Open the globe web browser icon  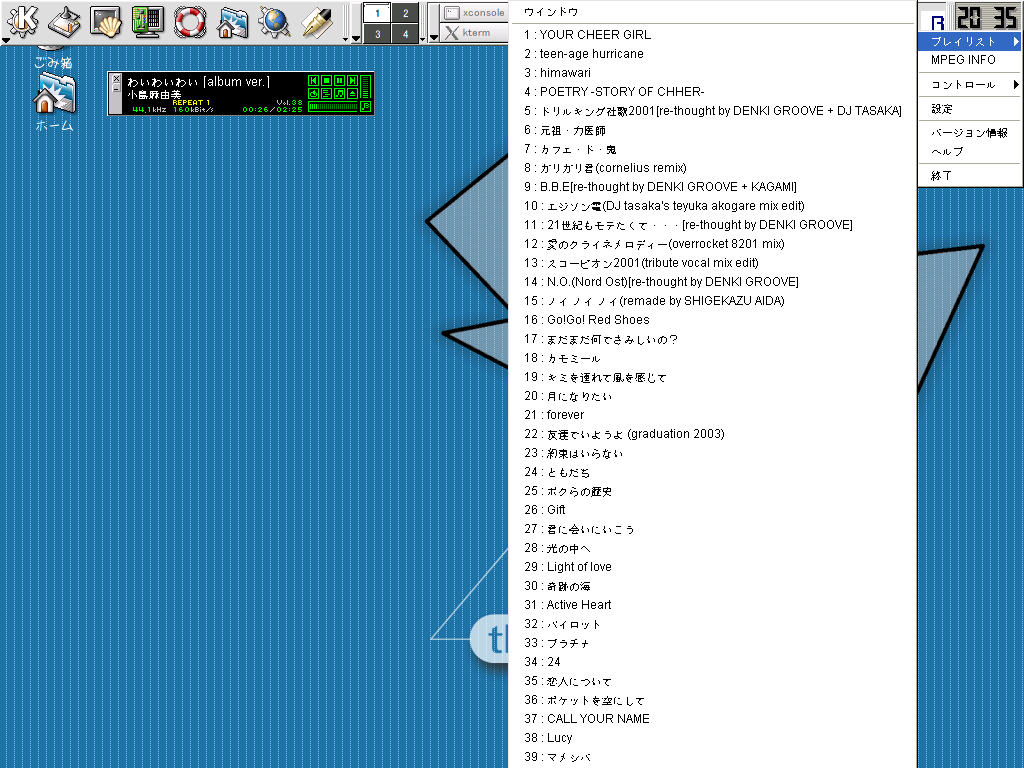(273, 20)
